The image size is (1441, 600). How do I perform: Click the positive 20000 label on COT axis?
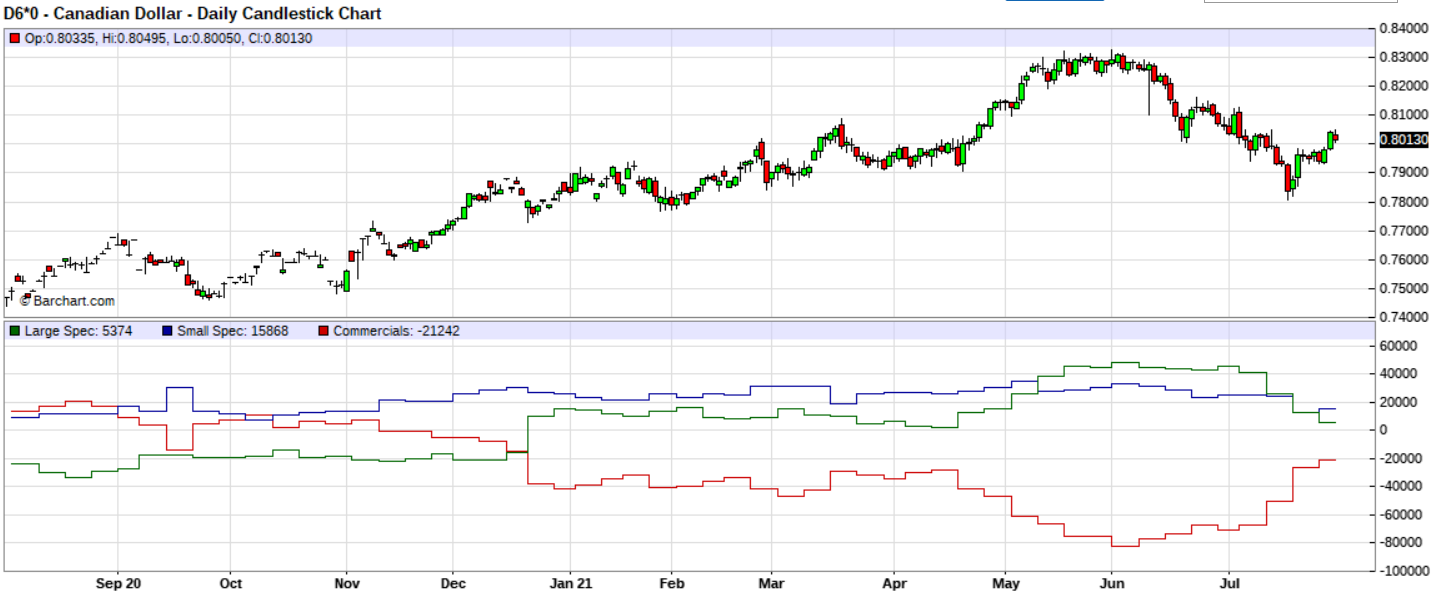[x=1400, y=402]
